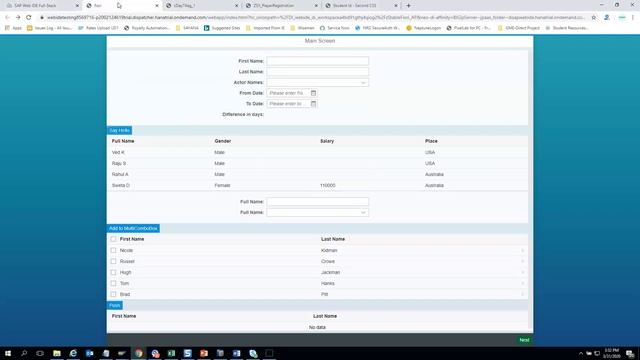Click Add to MultiComboBox button
Image resolution: width=640 pixels, height=360 pixels.
click(x=133, y=228)
